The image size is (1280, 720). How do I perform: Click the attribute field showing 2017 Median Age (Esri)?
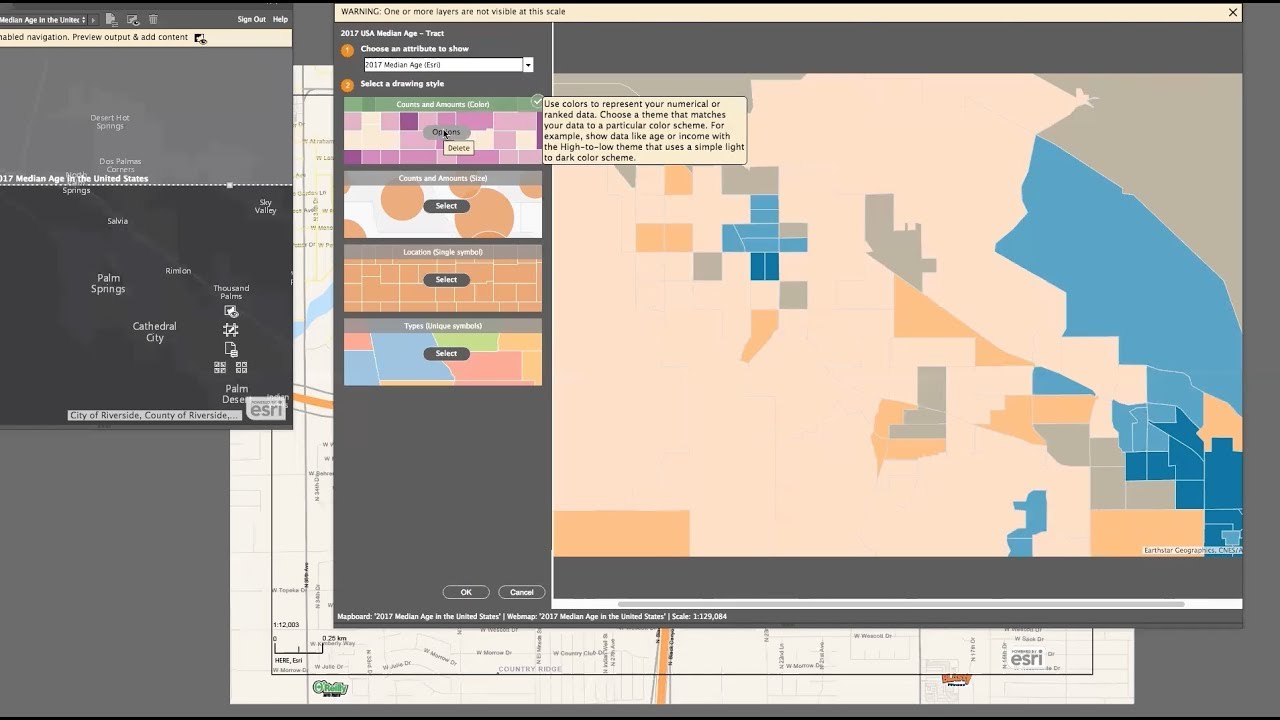(x=443, y=65)
